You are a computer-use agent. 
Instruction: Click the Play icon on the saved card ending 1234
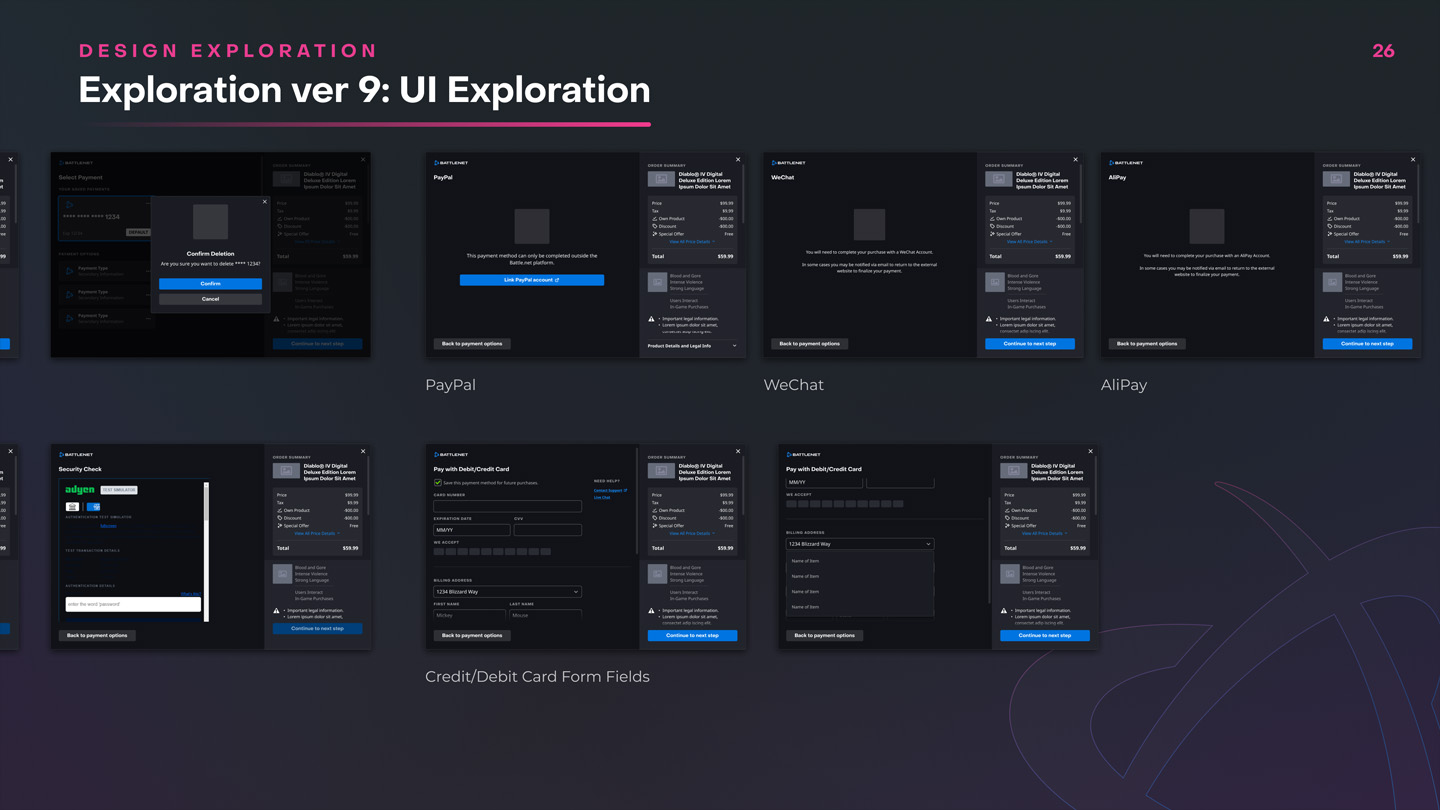(x=70, y=205)
